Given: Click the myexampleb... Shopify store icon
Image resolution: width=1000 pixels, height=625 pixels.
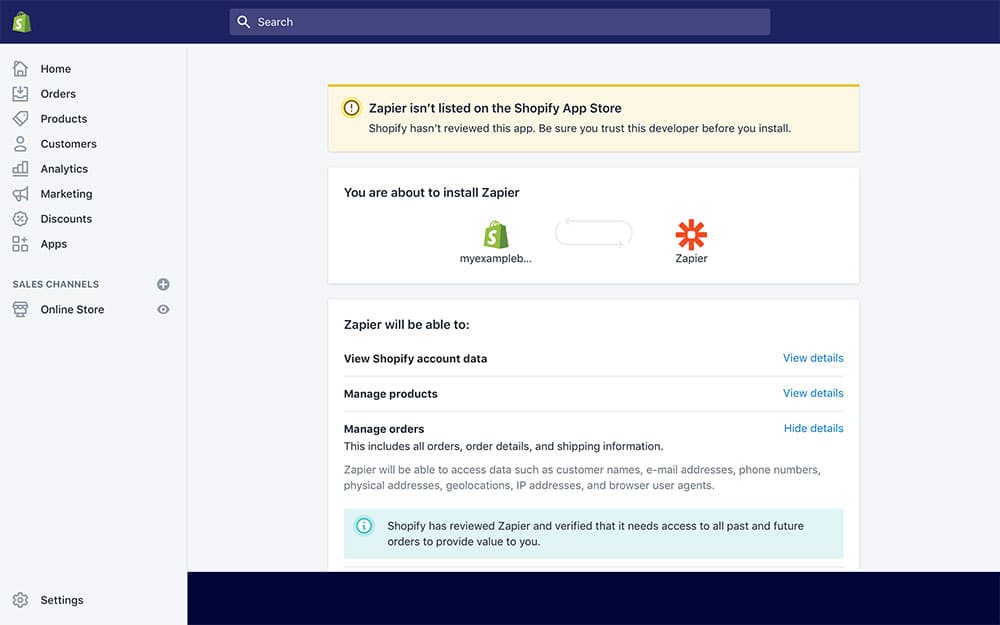Looking at the screenshot, I should pos(496,235).
